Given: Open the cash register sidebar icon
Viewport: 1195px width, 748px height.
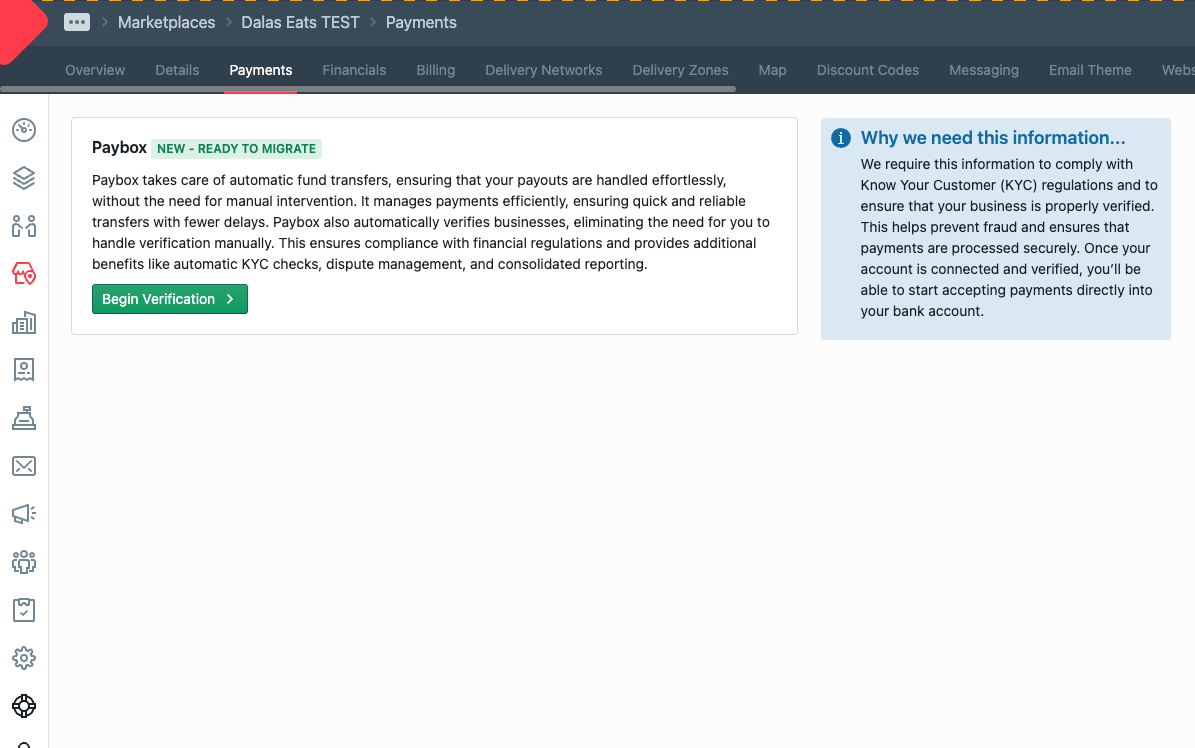Looking at the screenshot, I should tap(24, 418).
